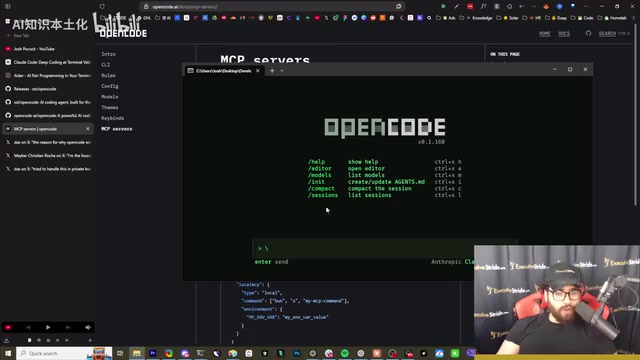Toggle the browser sidebar panel icon

point(8,7)
